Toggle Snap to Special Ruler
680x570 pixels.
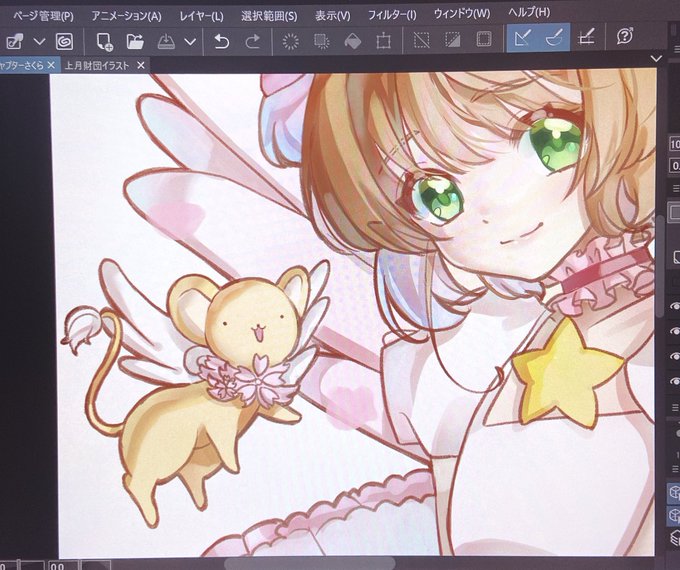554,38
